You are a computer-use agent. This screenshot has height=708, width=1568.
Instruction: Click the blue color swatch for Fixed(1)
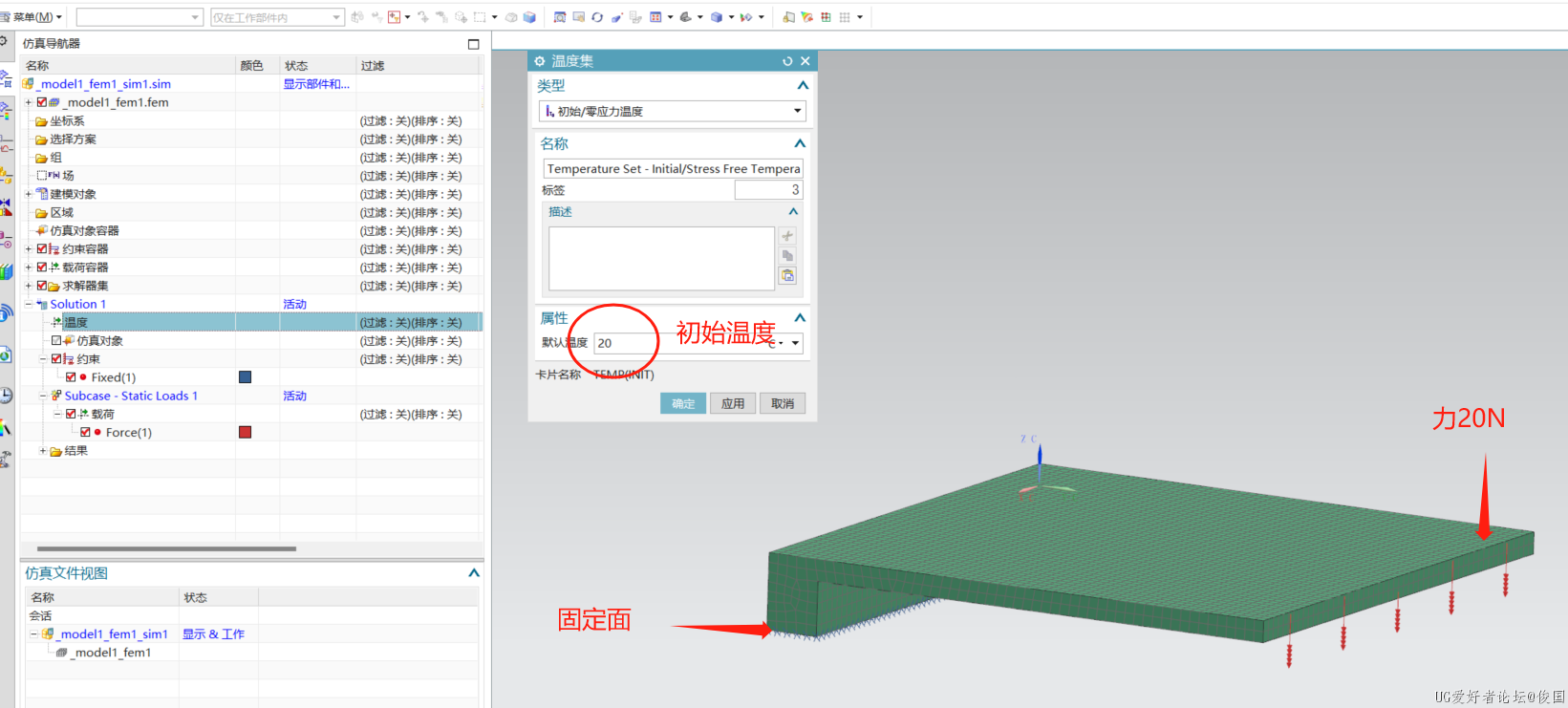click(x=245, y=377)
